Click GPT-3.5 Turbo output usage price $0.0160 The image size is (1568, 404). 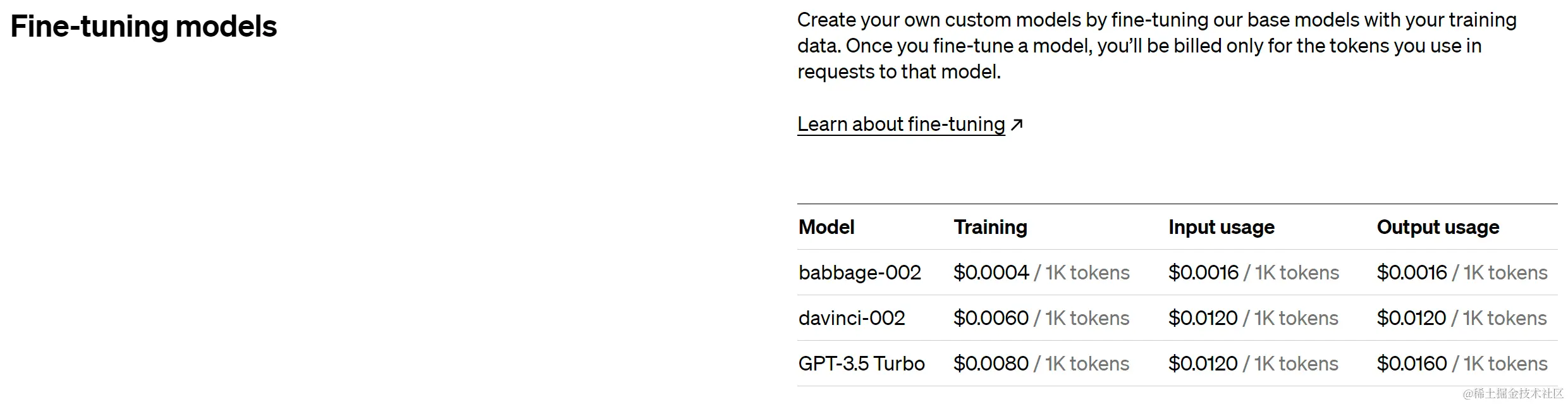pyautogui.click(x=1412, y=364)
